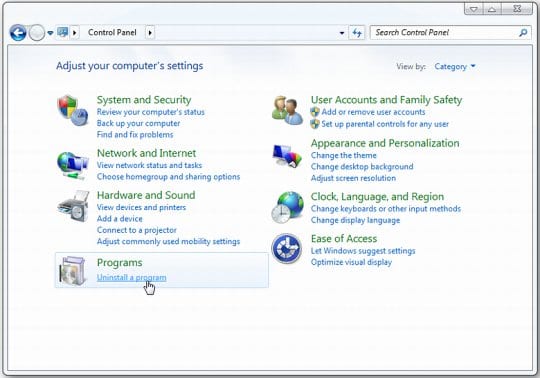Open the recent pages dropdown arrow

pyautogui.click(x=50, y=33)
